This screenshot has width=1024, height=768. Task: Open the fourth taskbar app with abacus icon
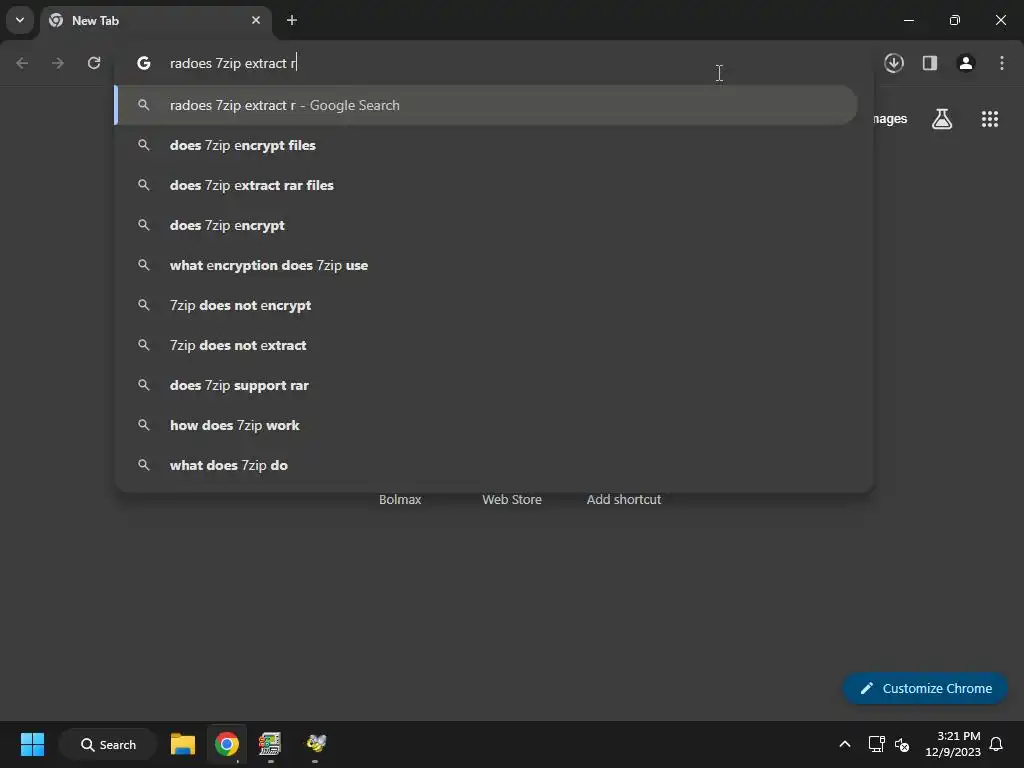(270, 744)
